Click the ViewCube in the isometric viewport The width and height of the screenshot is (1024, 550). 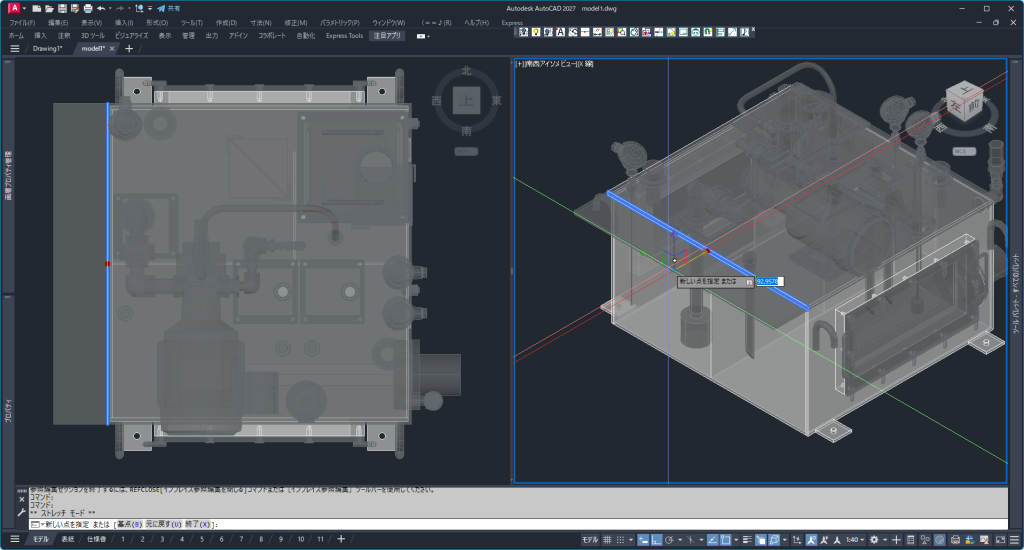coord(966,103)
